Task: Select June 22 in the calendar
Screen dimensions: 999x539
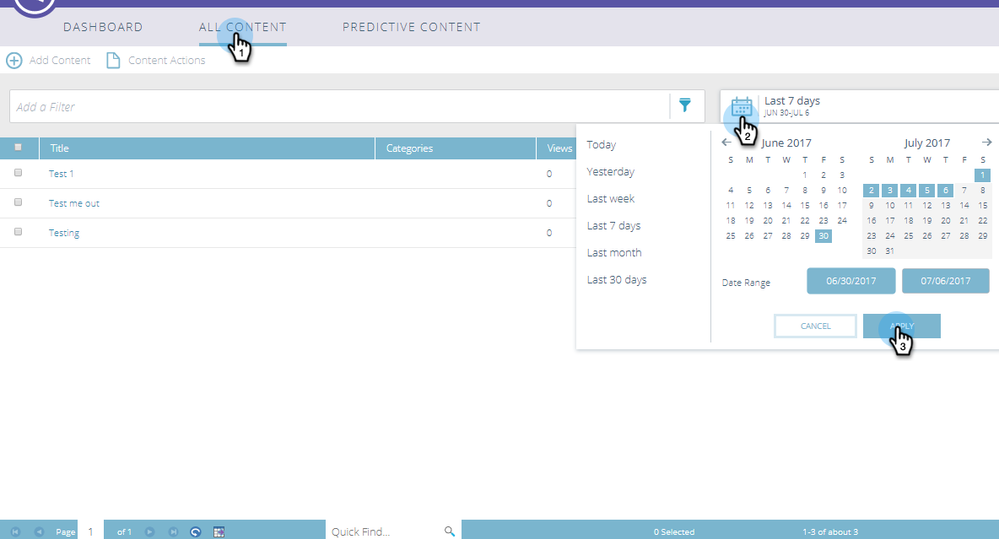Action: point(805,220)
